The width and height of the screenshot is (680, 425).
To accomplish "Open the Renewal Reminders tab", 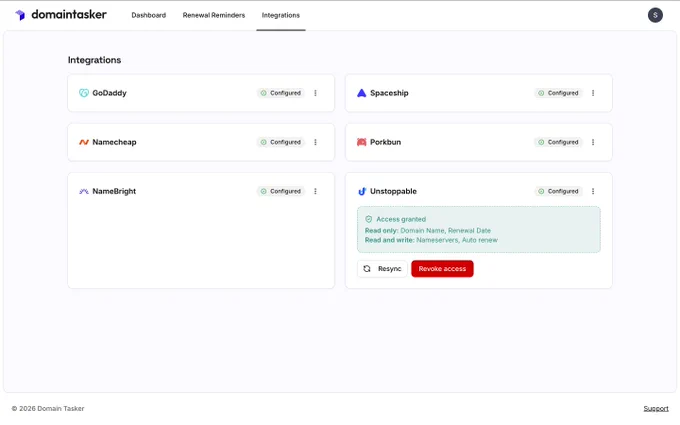I will [214, 15].
